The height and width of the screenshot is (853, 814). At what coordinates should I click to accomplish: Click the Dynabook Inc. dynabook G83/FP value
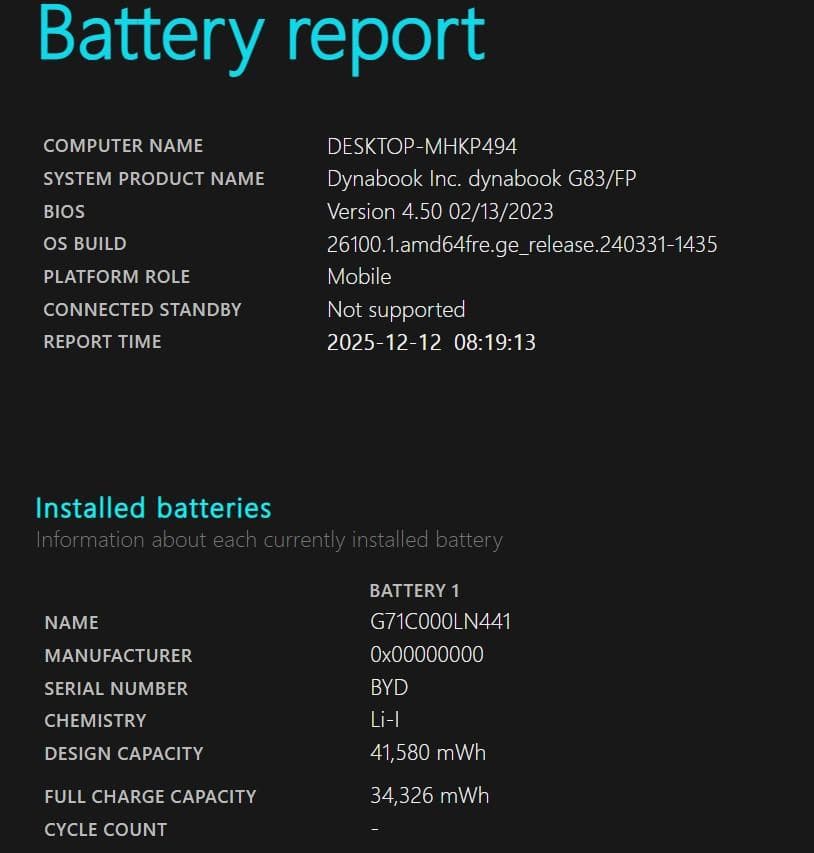[x=481, y=179]
